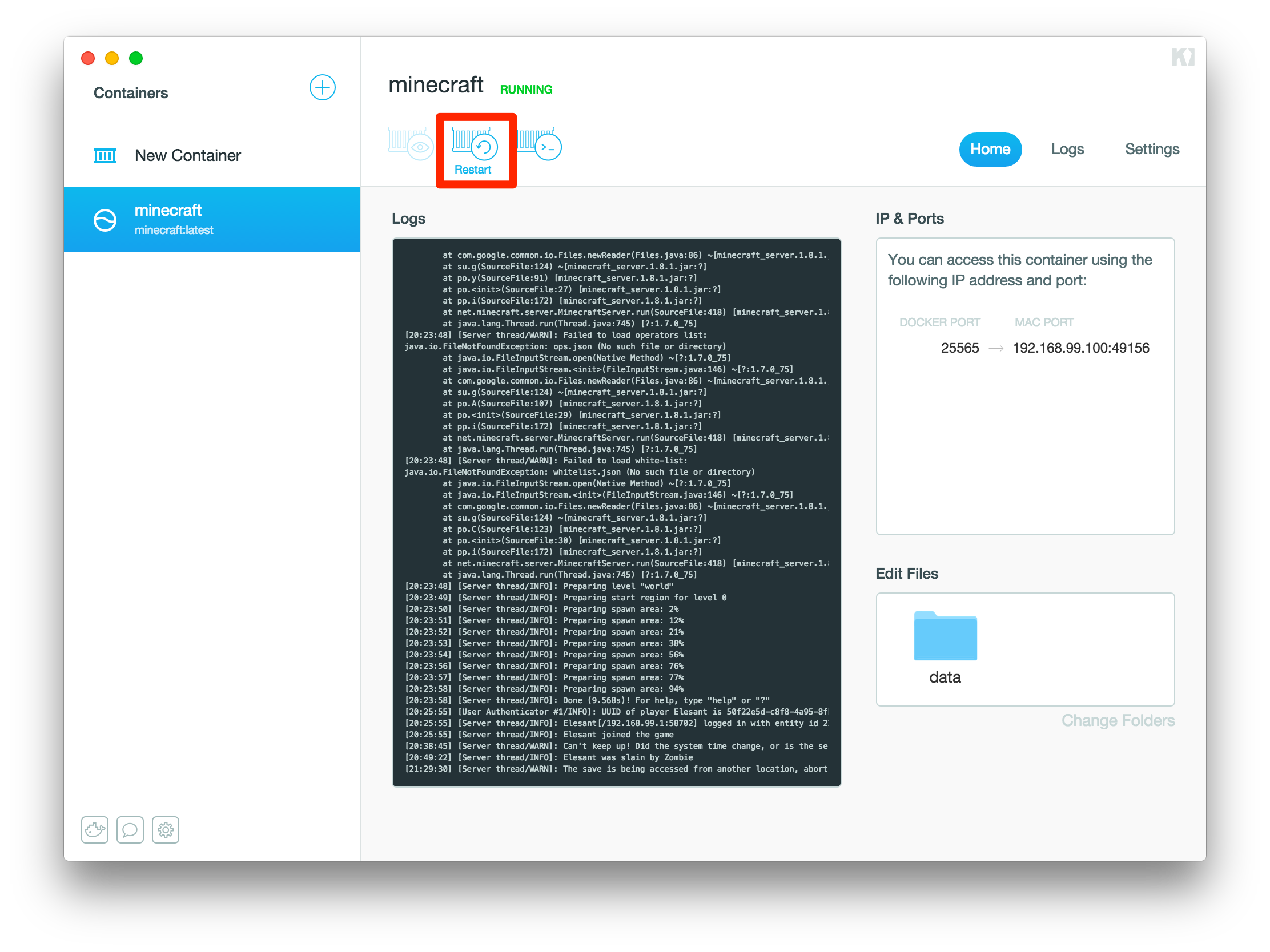
Task: Click the green maximize window button
Action: pos(136,58)
